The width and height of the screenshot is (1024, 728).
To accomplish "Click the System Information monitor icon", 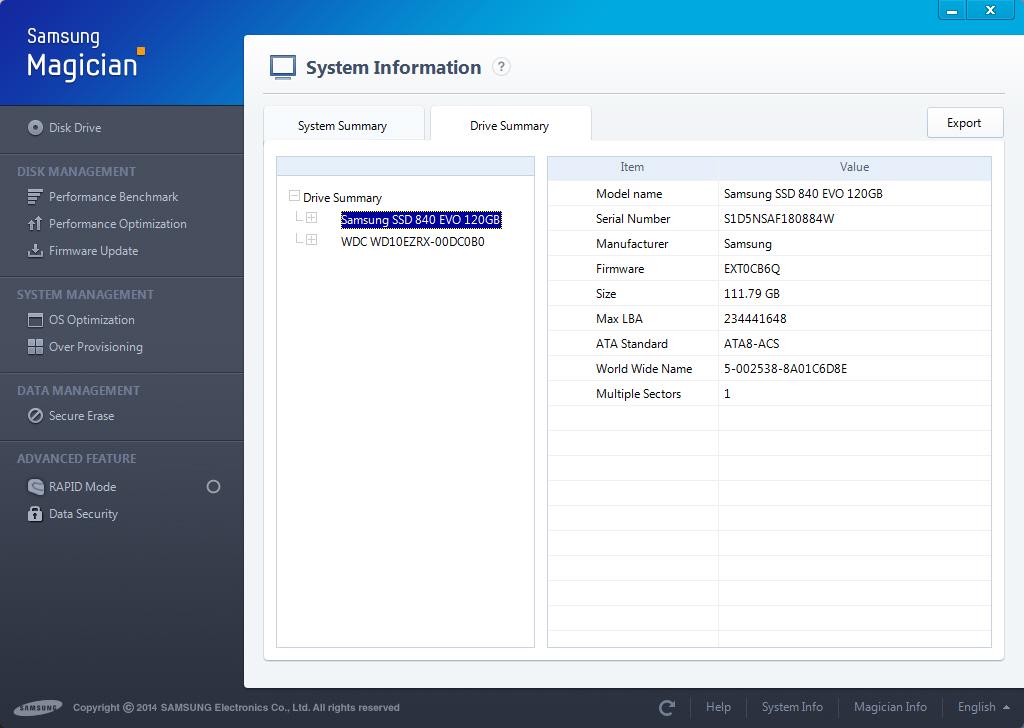I will point(283,67).
